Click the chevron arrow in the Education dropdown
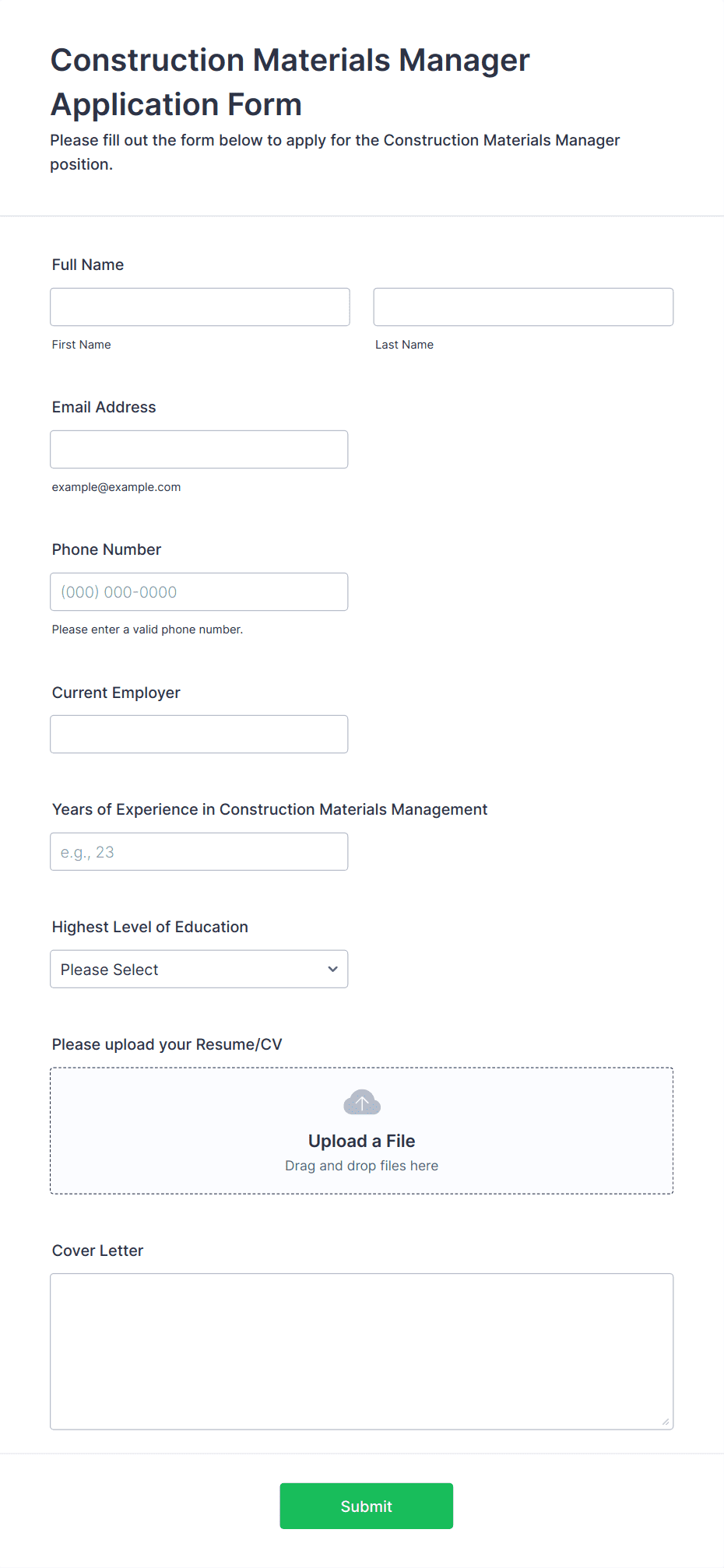The height and width of the screenshot is (1568, 724). pos(333,969)
